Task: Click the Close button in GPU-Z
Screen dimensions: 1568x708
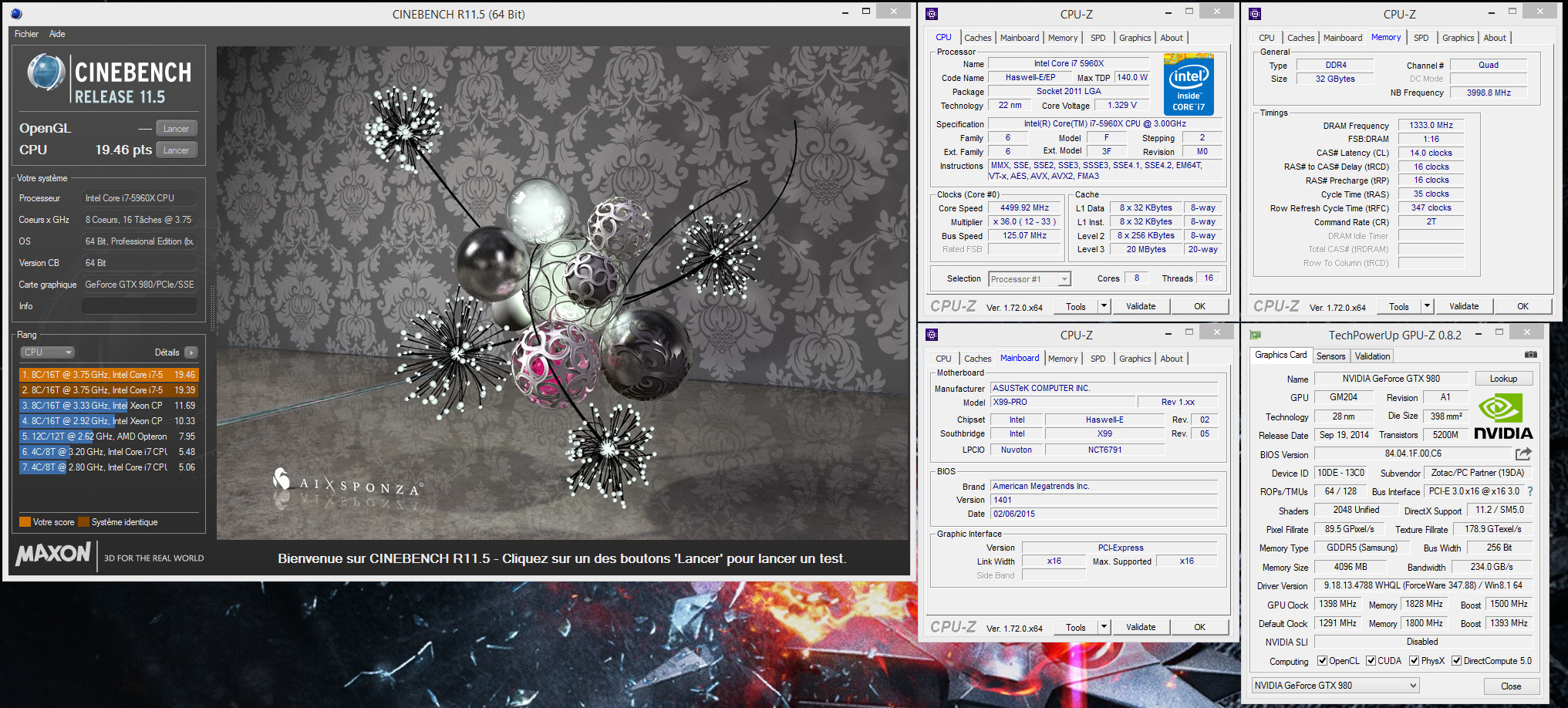Action: (x=1511, y=686)
